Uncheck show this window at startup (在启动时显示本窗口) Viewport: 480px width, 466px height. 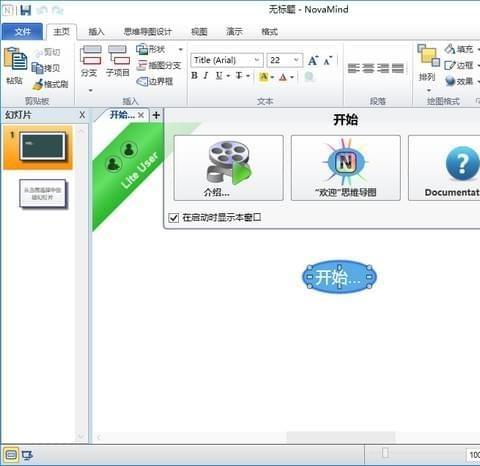pyautogui.click(x=174, y=218)
